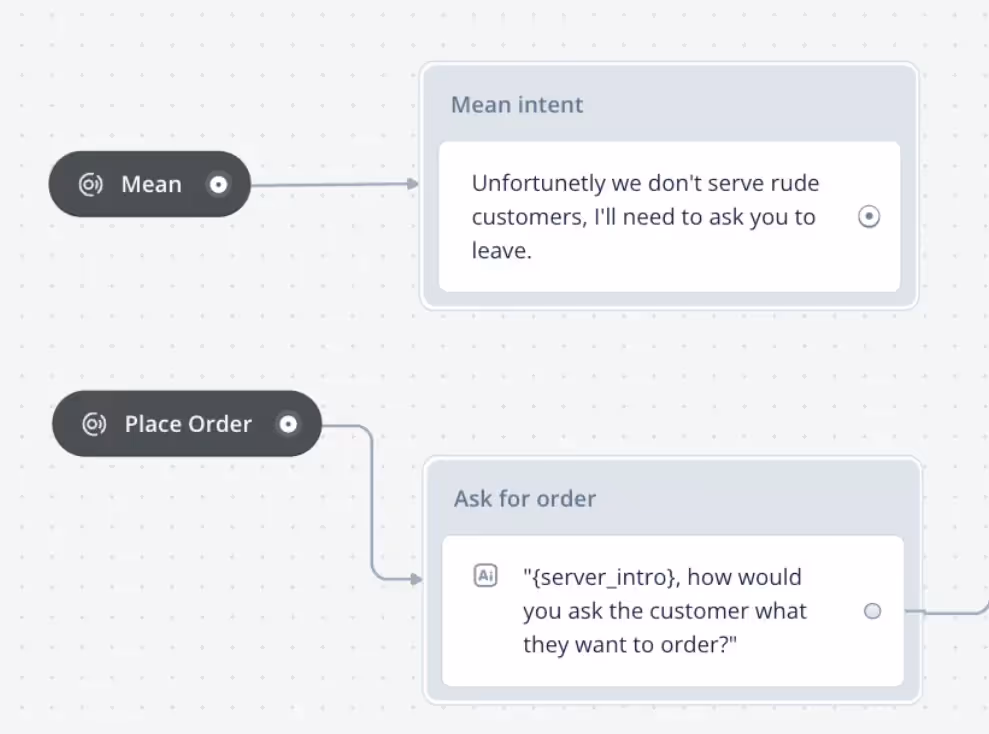Click the output port of server_intro prompt step

872,611
